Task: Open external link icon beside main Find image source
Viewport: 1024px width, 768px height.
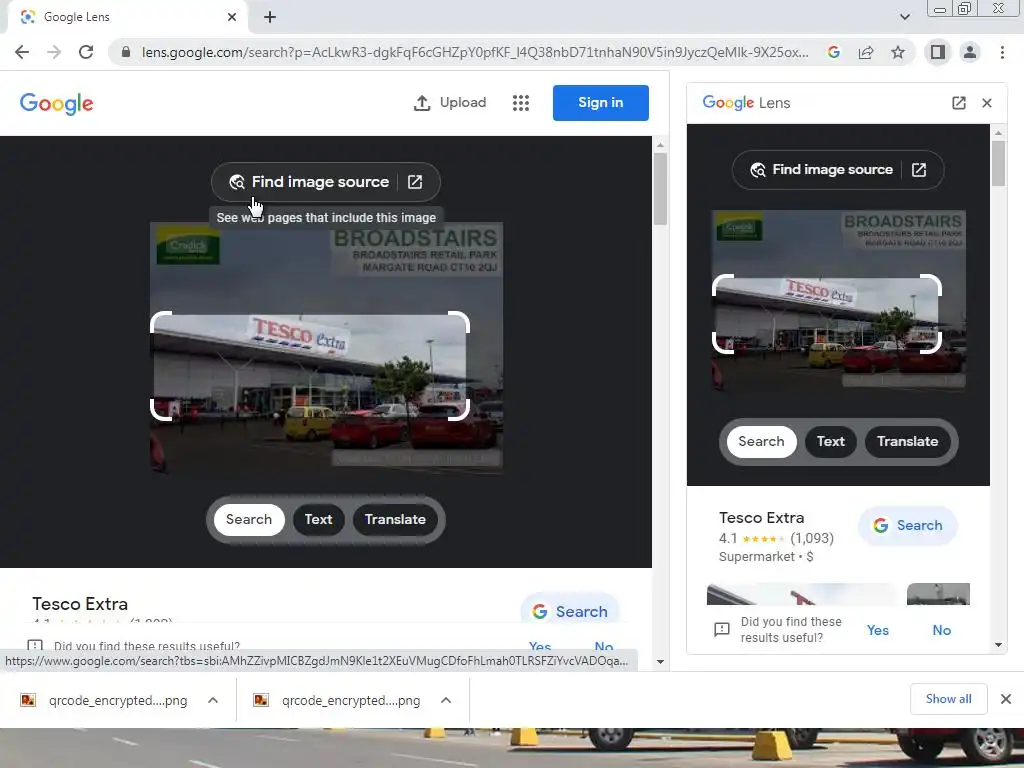Action: click(x=415, y=182)
